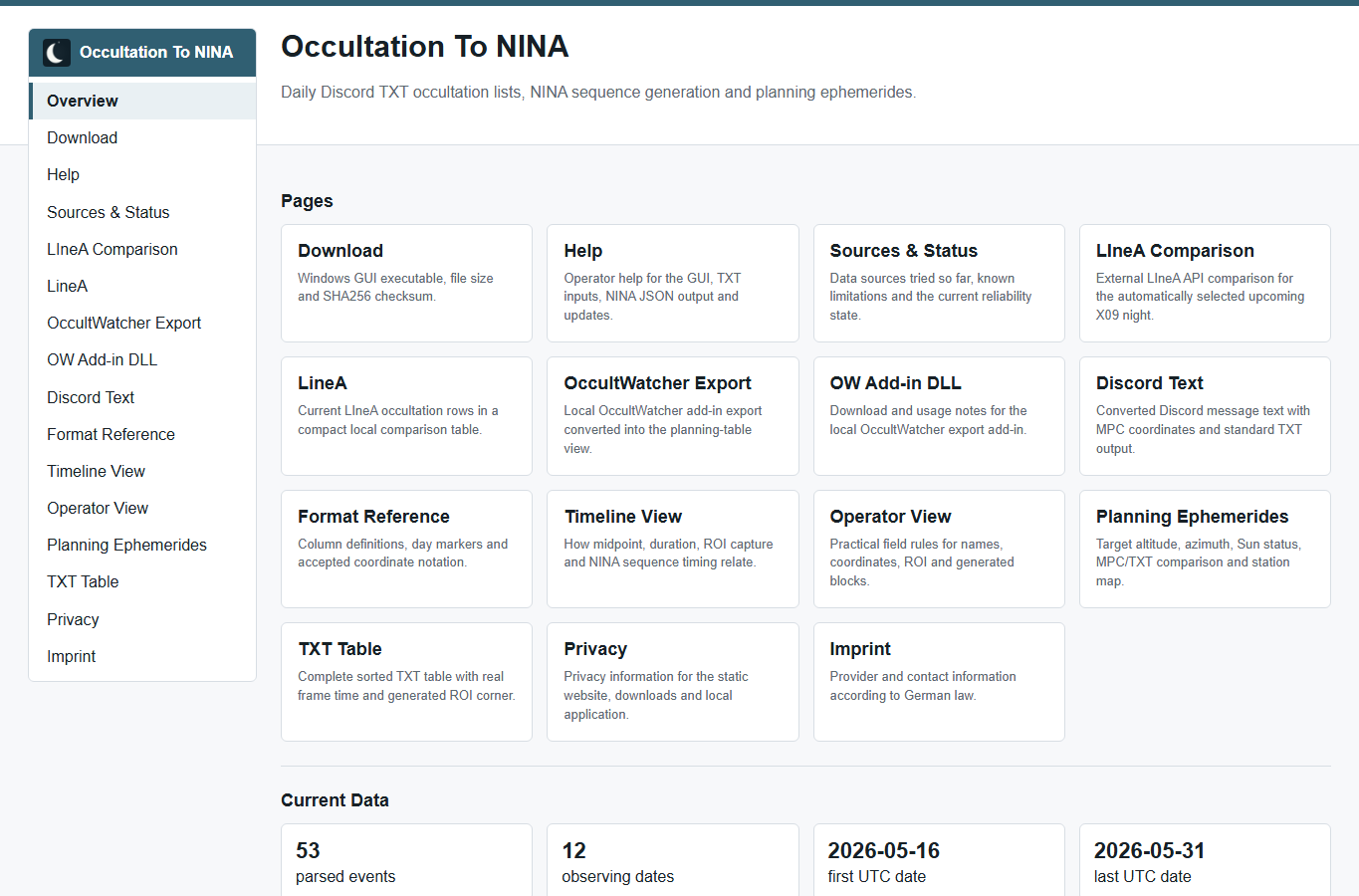Open OccultWatcher Export in sidebar
Screen dimensions: 1359x896
tap(142, 323)
